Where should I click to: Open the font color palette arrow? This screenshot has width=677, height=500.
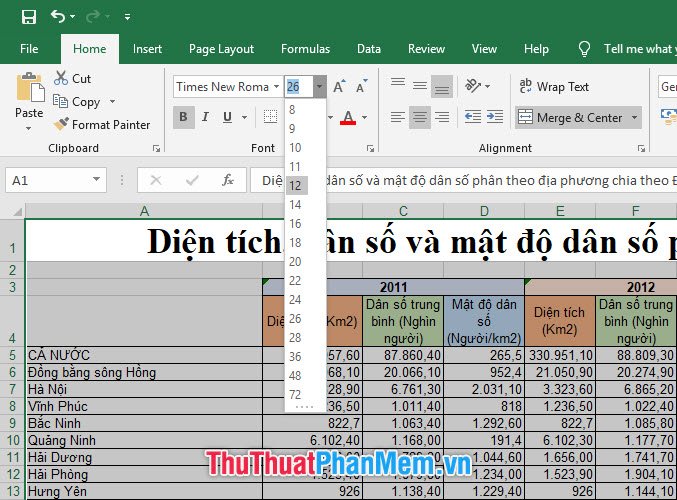364,117
